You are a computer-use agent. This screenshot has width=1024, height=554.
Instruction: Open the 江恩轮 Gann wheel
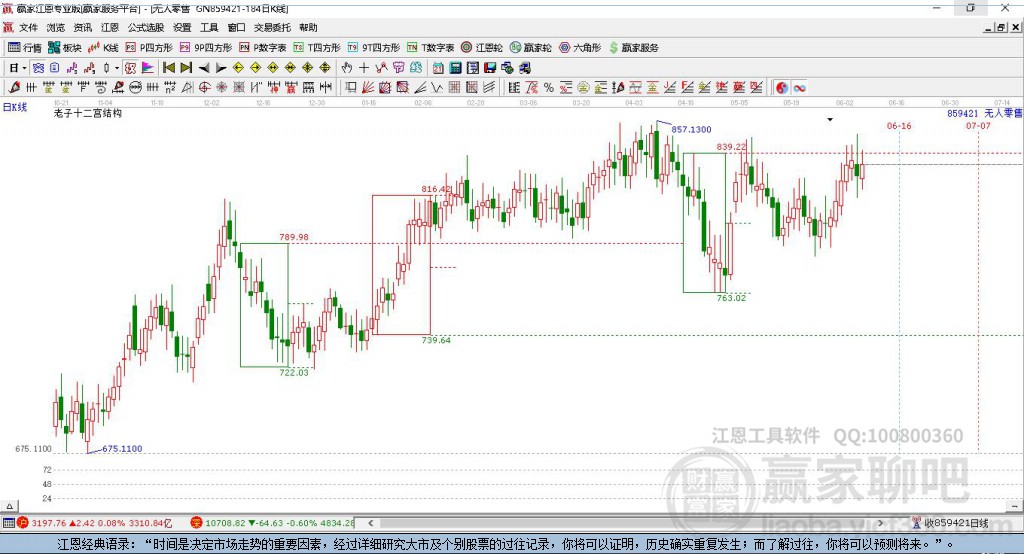click(482, 48)
